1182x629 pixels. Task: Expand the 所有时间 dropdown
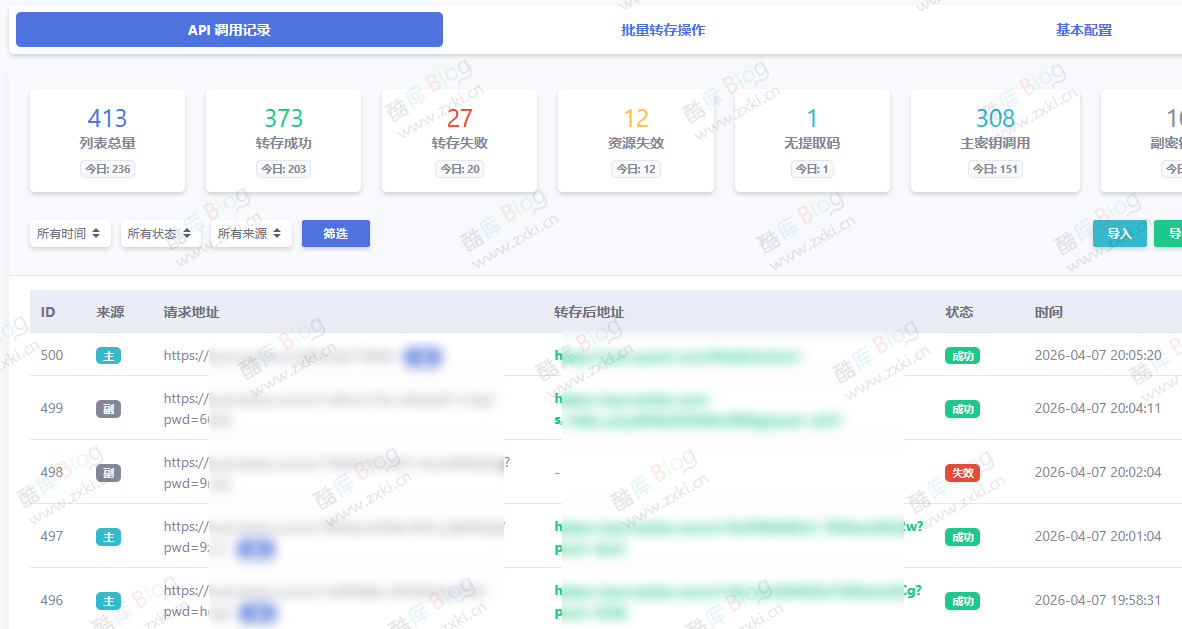69,234
